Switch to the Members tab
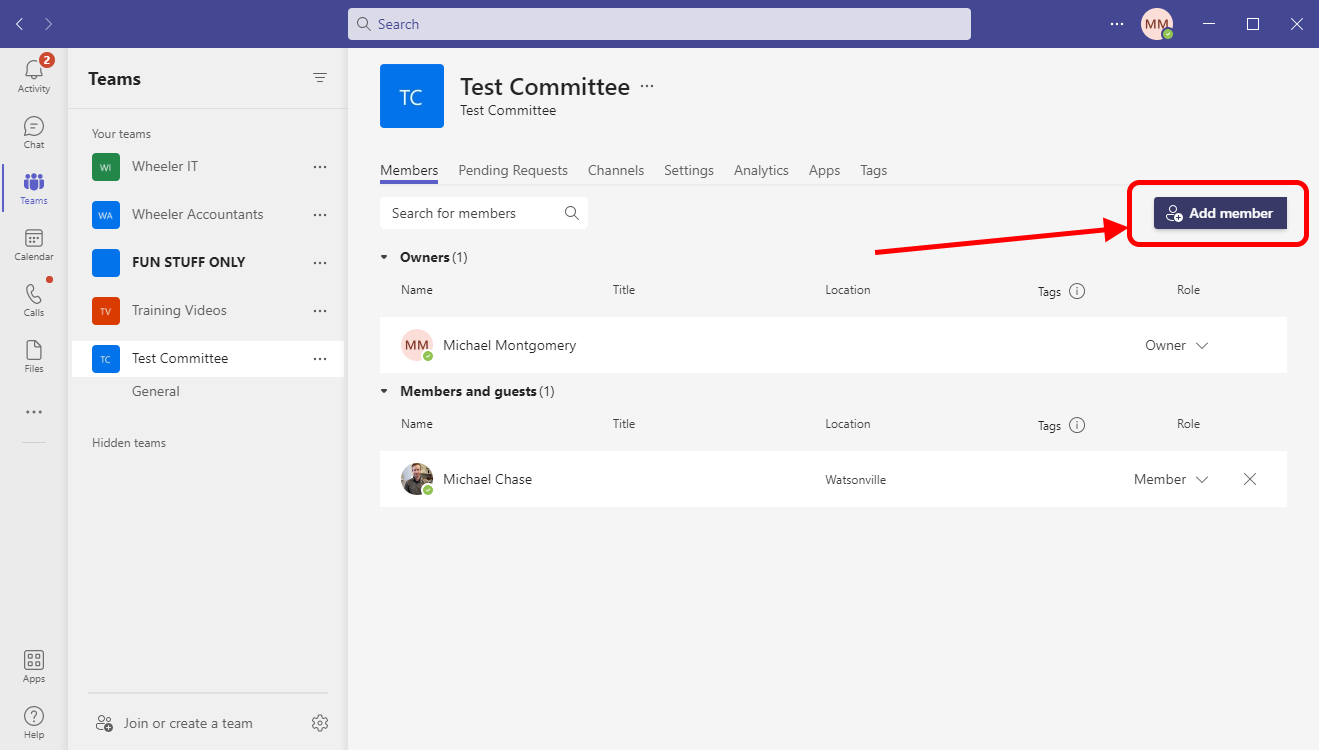The width and height of the screenshot is (1319, 750). [409, 170]
